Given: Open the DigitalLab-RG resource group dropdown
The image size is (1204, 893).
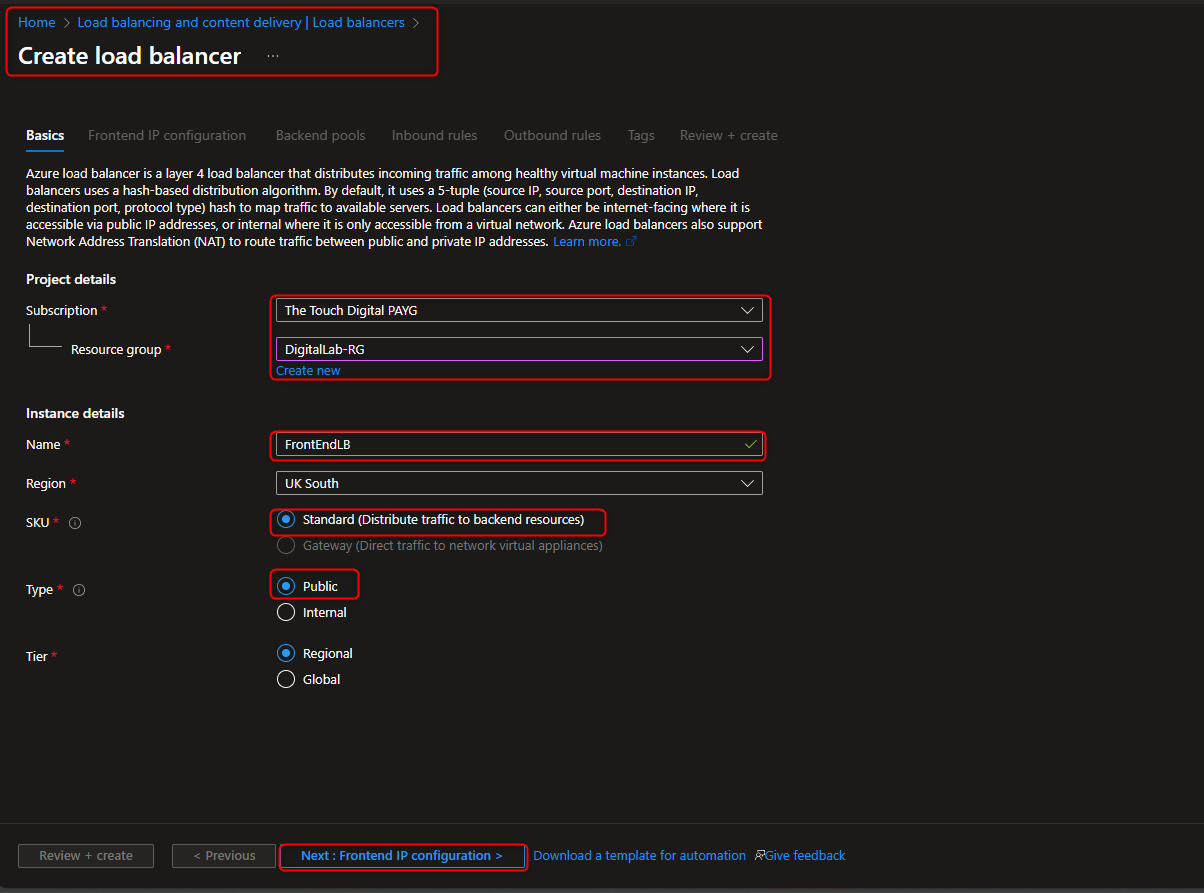Looking at the screenshot, I should 747,348.
